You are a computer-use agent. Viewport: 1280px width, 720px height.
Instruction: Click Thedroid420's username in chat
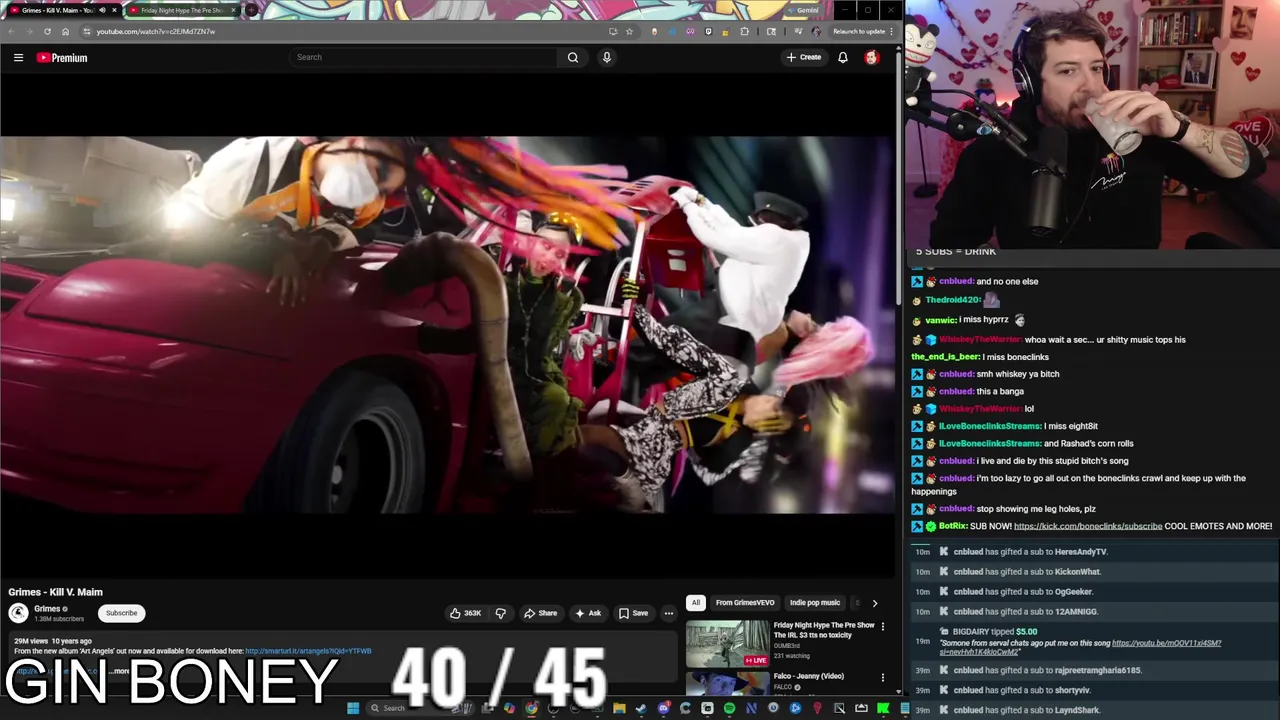[x=952, y=300]
